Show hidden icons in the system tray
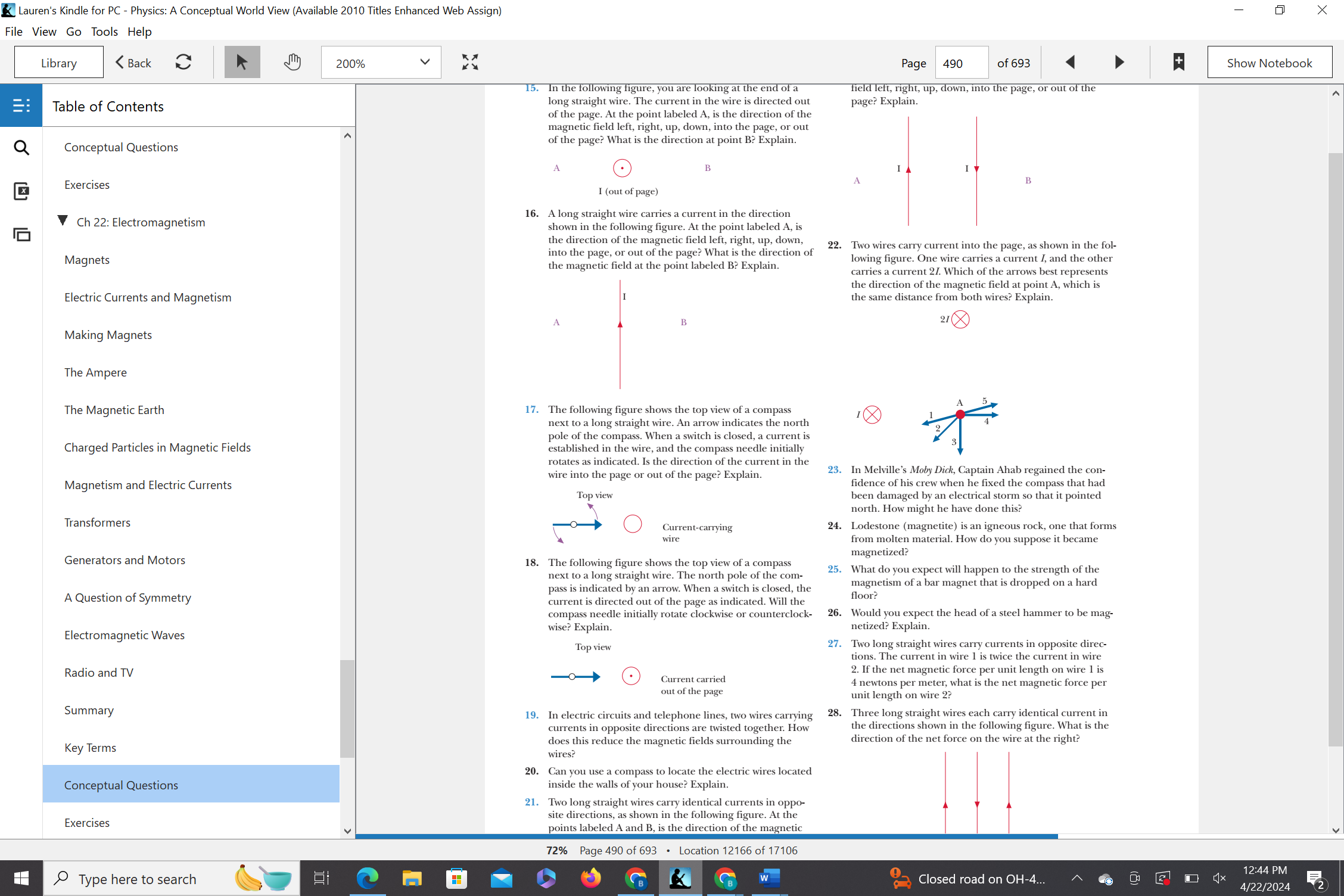 (x=1077, y=878)
